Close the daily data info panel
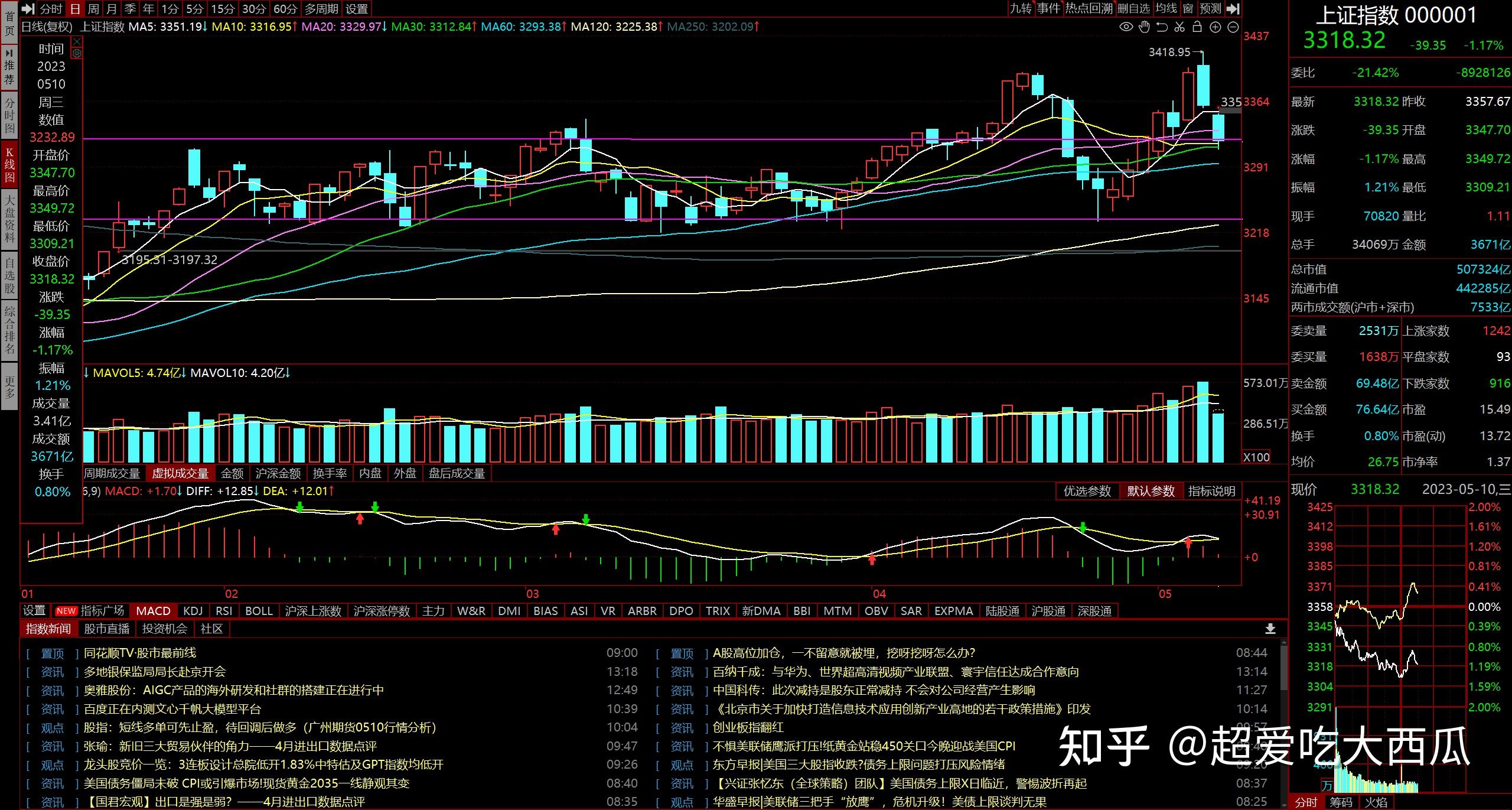 pyautogui.click(x=77, y=41)
